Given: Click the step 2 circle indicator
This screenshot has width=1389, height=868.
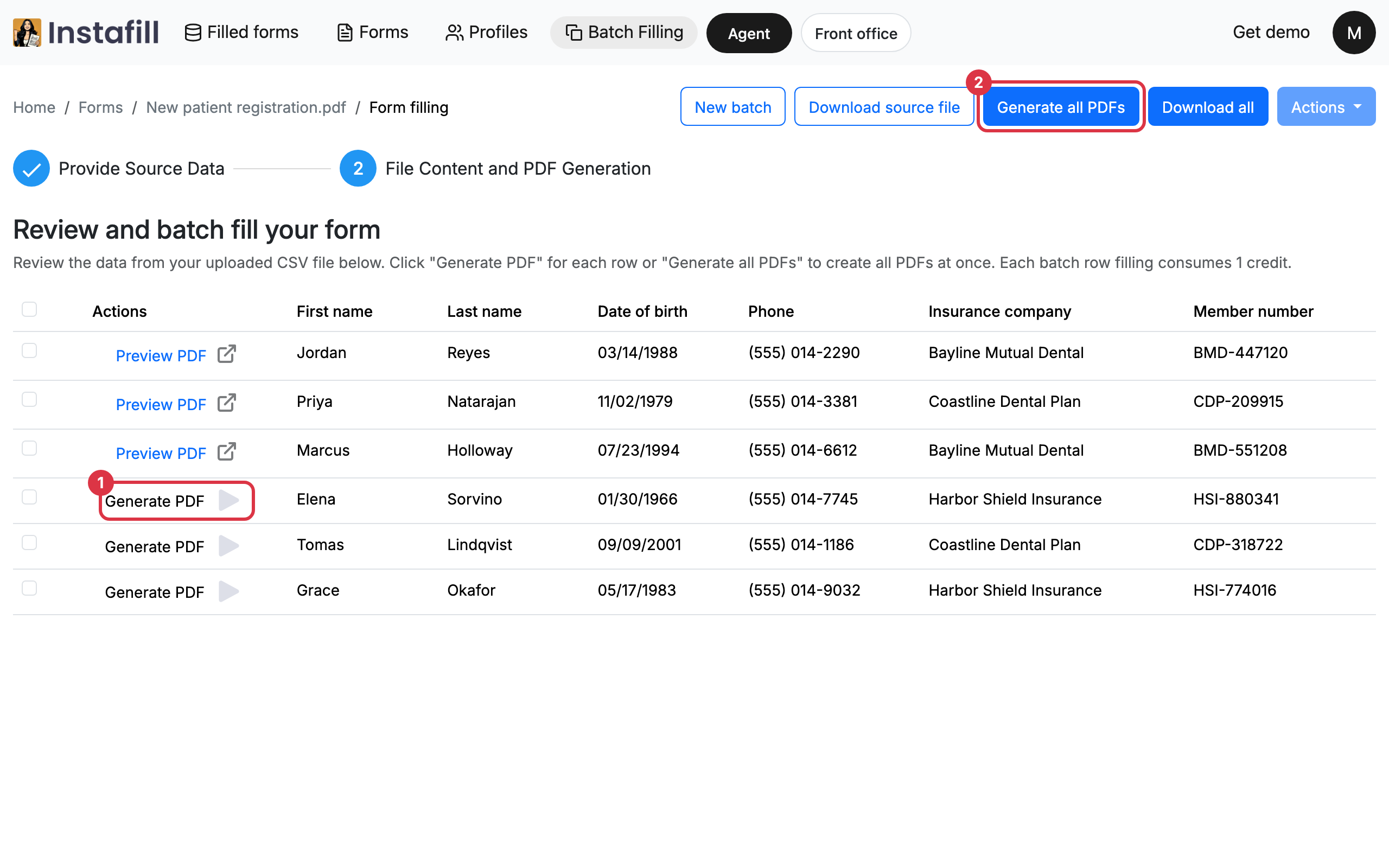Looking at the screenshot, I should click(358, 168).
